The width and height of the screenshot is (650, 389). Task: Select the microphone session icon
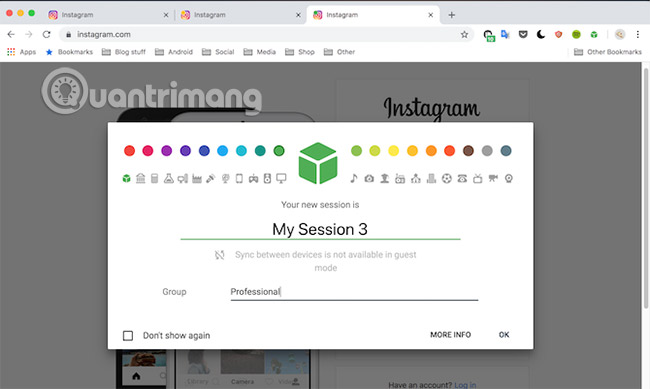(211, 179)
